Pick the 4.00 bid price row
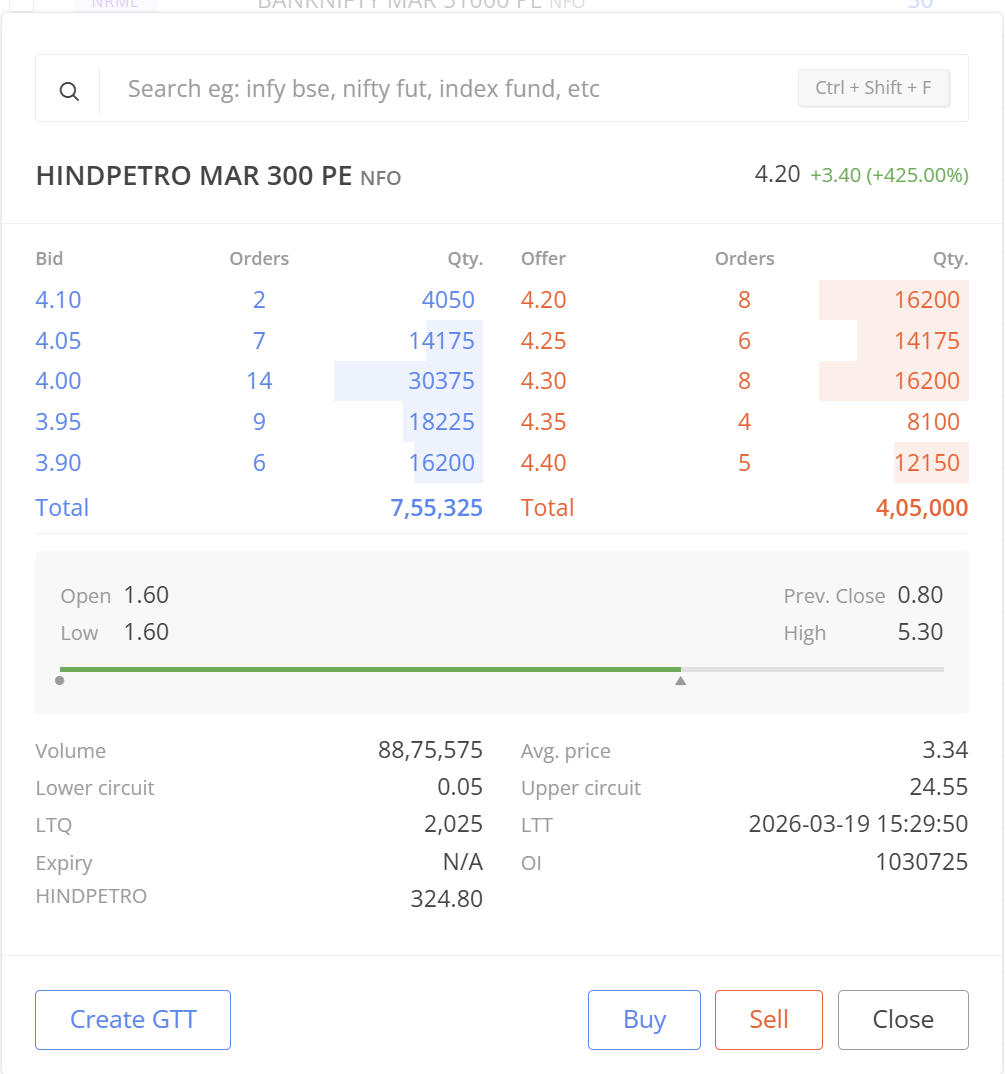The height and width of the screenshot is (1074, 1005). click(x=58, y=381)
